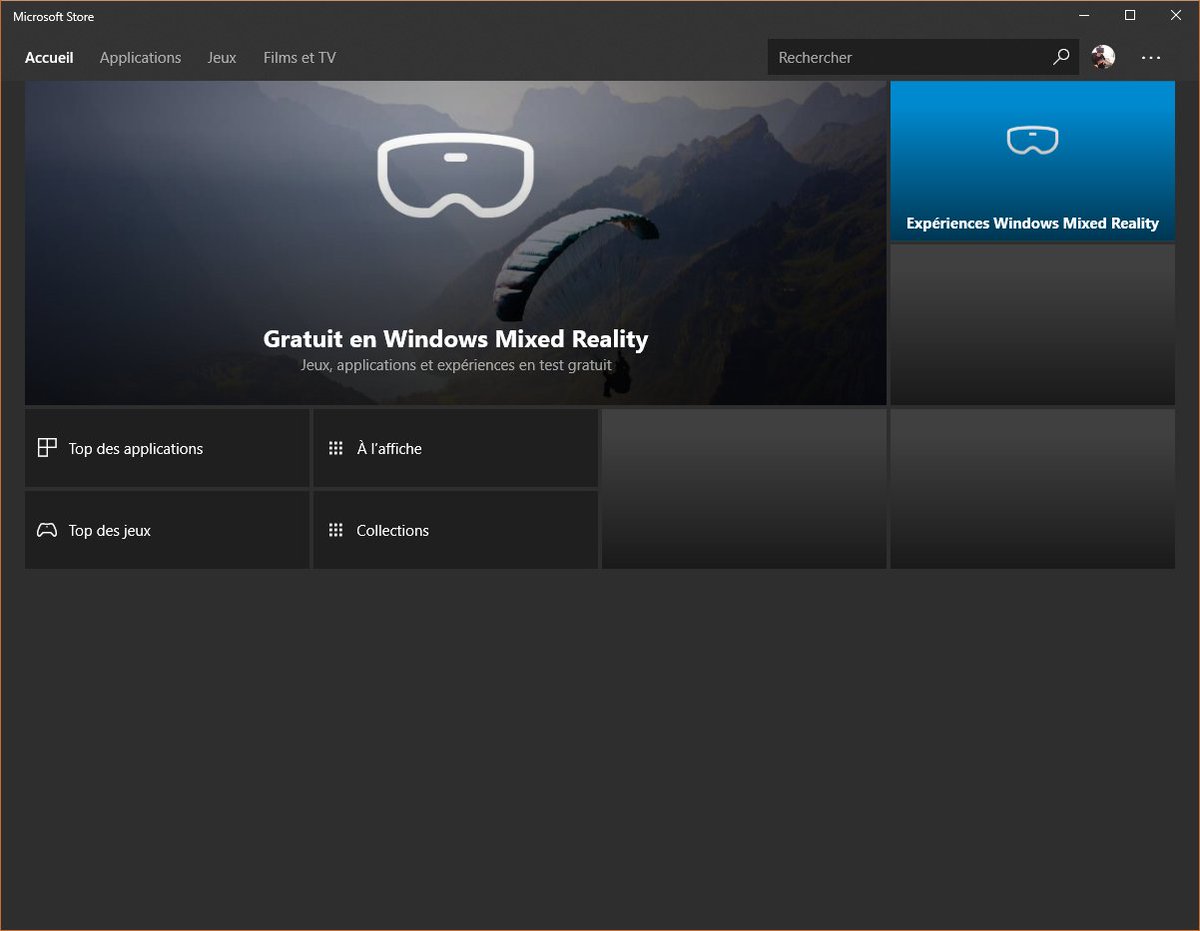The width and height of the screenshot is (1200, 931).
Task: Maximize the Microsoft Store window
Action: click(1130, 15)
